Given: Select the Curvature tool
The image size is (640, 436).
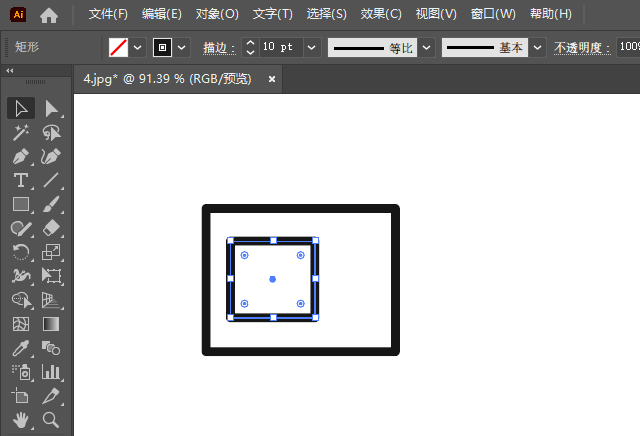Looking at the screenshot, I should (x=51, y=156).
